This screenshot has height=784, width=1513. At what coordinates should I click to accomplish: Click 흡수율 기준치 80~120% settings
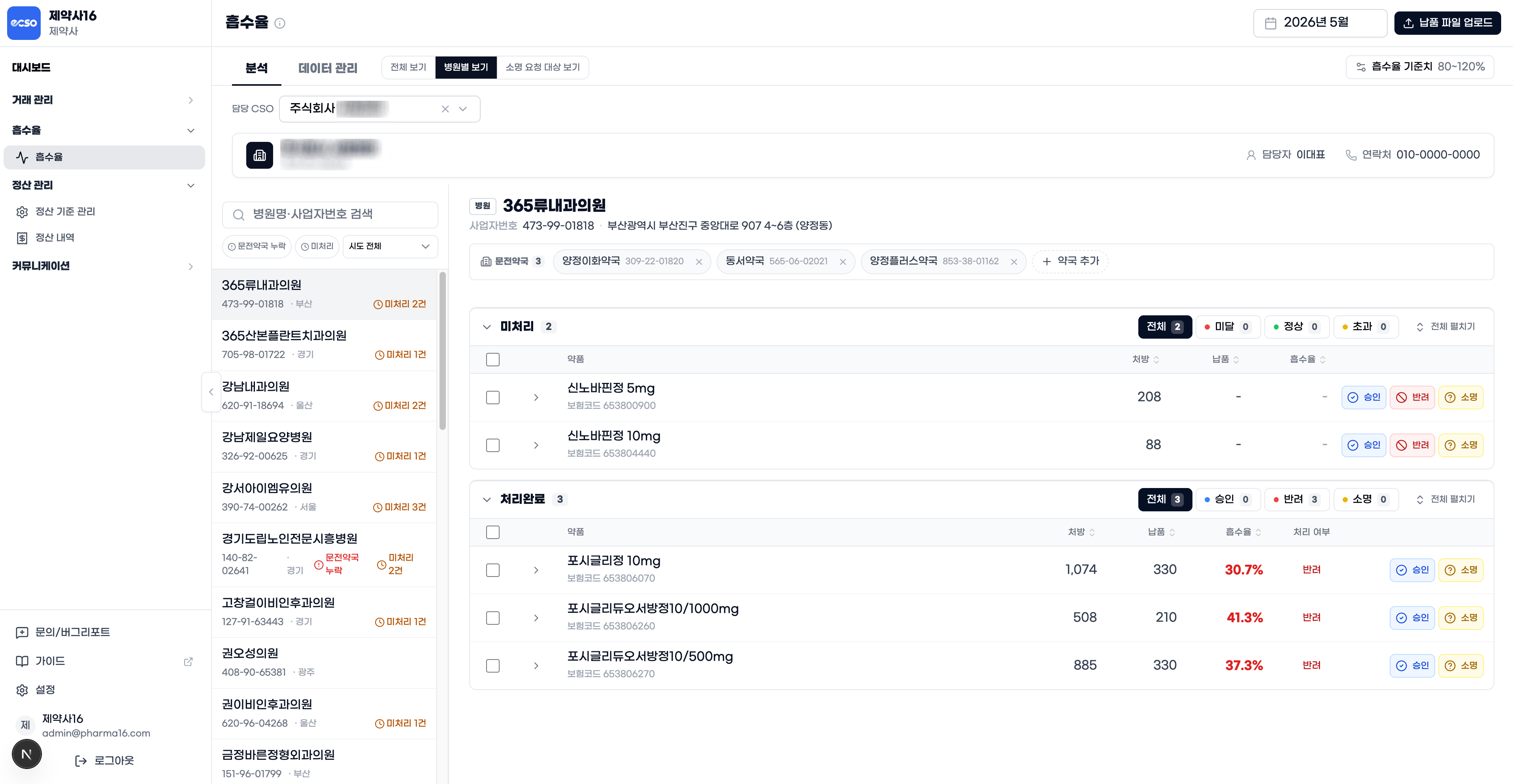point(1420,67)
